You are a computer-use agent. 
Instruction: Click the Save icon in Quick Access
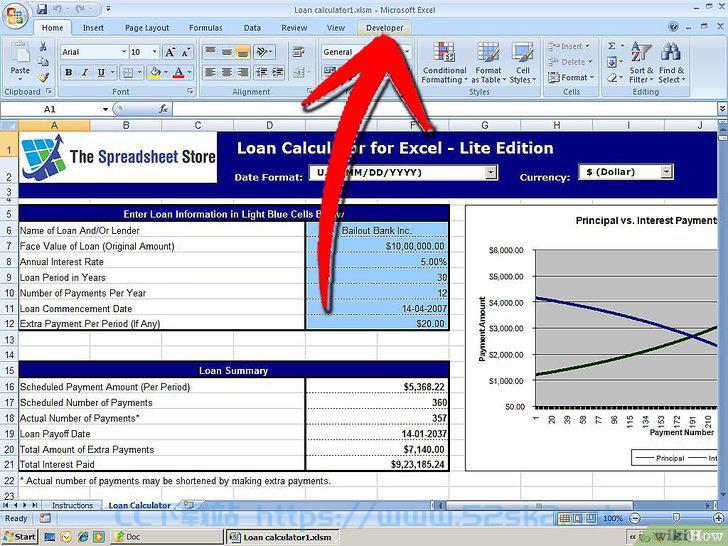pyautogui.click(x=42, y=8)
